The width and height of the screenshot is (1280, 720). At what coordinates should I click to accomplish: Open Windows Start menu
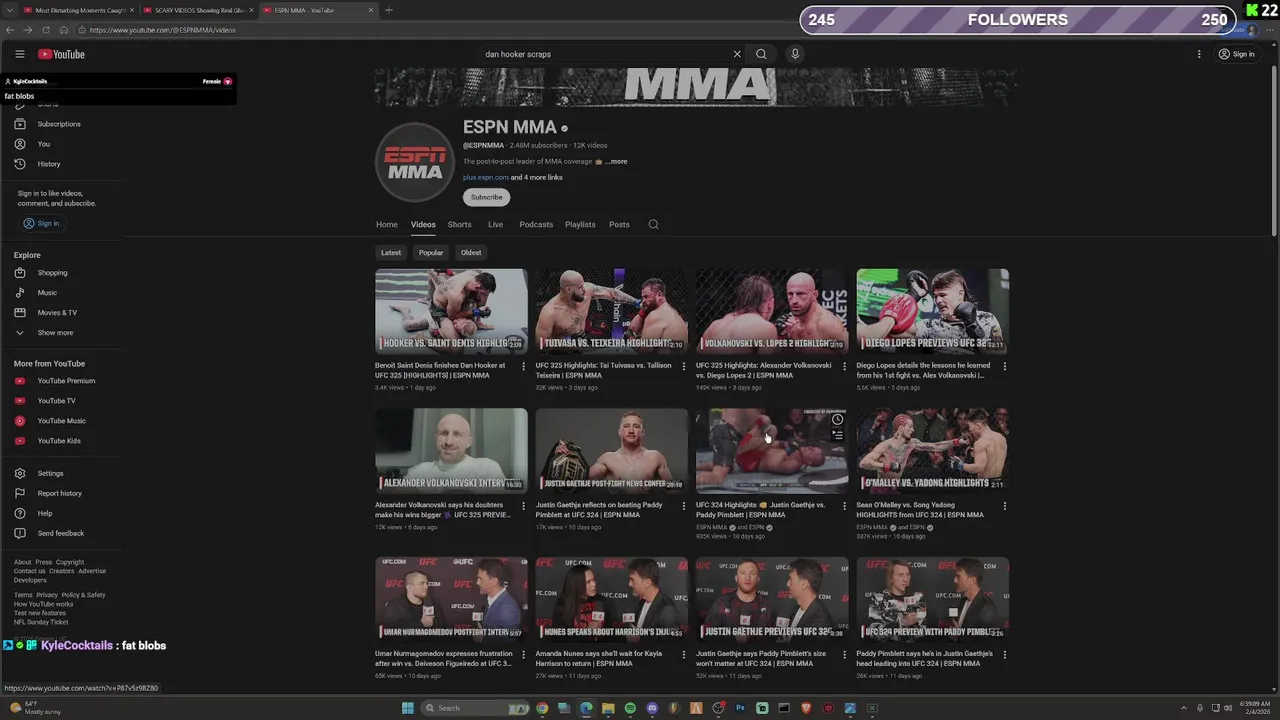(407, 708)
